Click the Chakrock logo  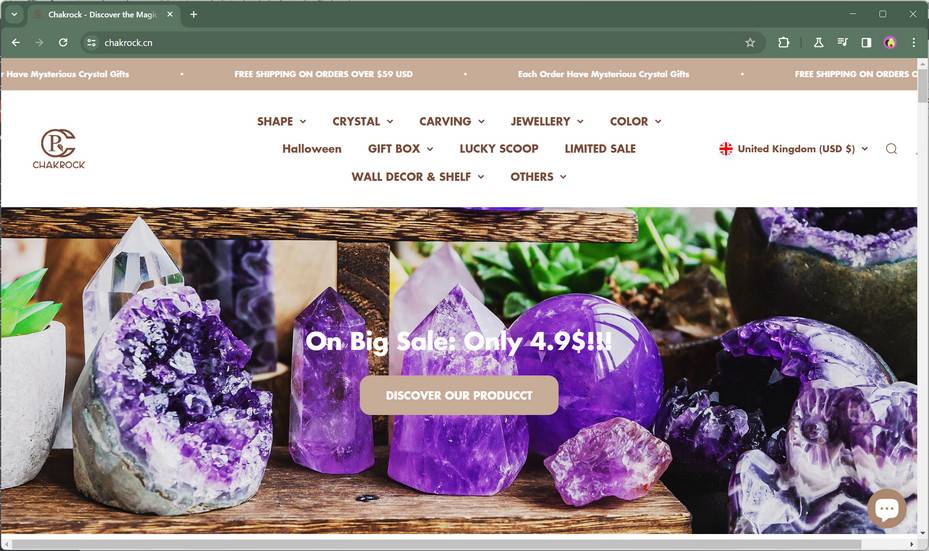pyautogui.click(x=59, y=149)
